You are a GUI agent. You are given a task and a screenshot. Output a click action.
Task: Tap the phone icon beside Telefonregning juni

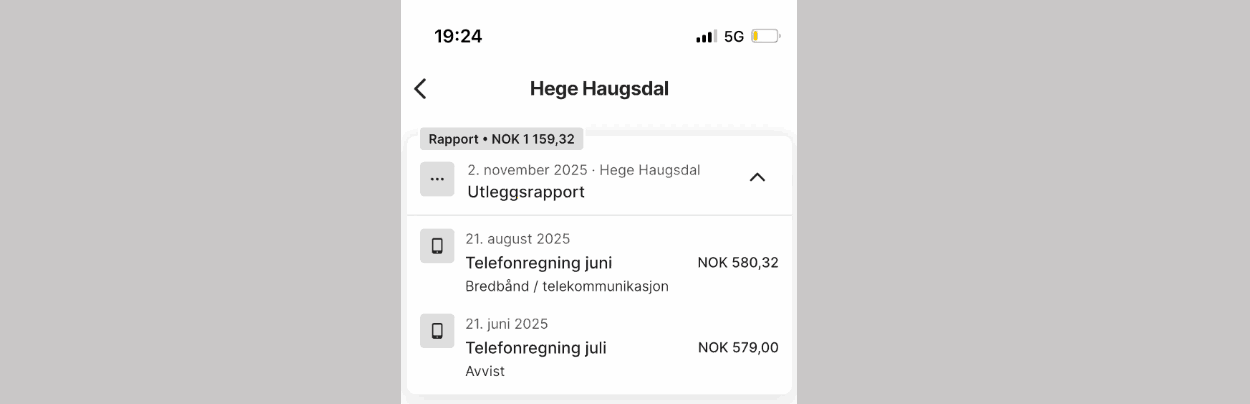click(437, 246)
